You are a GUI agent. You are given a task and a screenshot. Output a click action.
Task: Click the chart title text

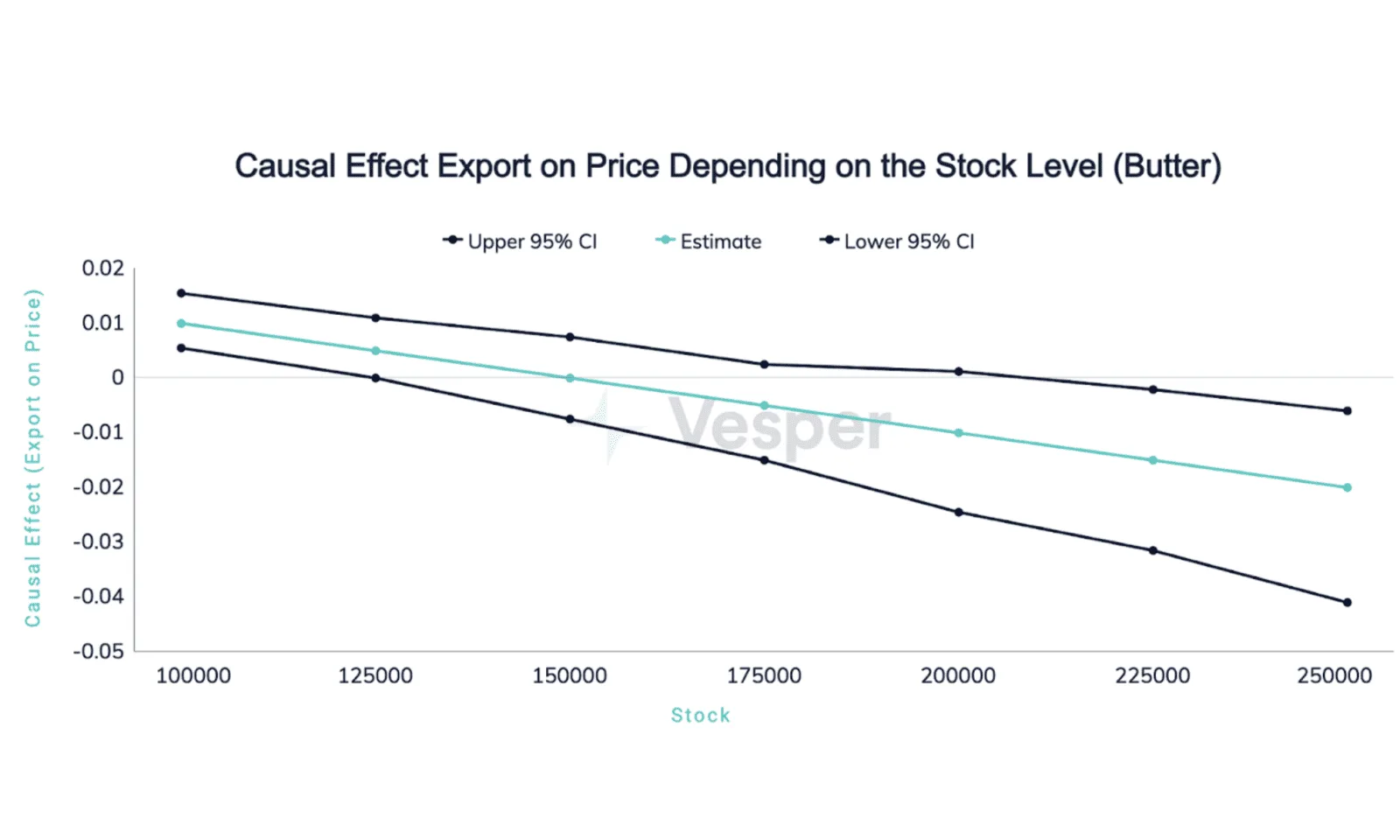tap(728, 166)
